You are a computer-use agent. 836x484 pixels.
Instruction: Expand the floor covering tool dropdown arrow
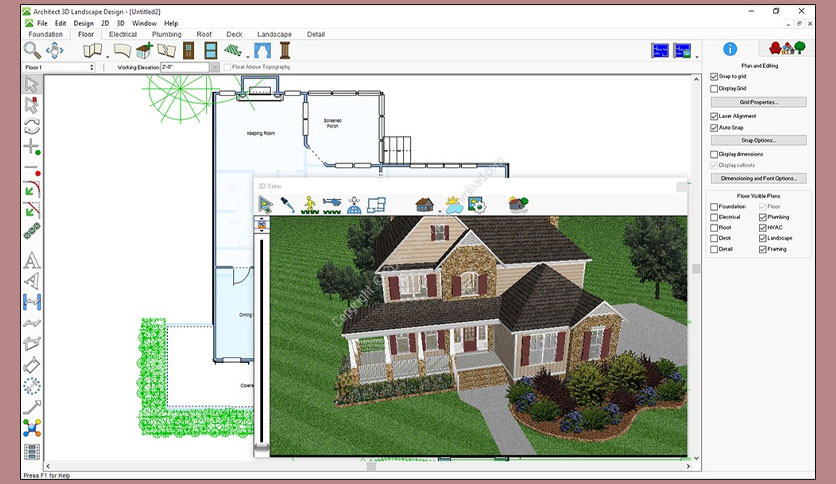(x=247, y=57)
